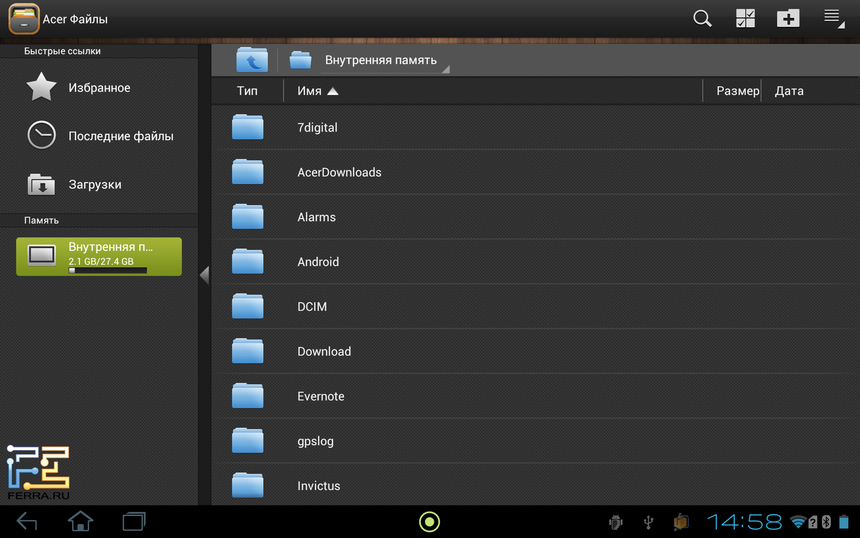Click folder icon beside Android
Screen dimensions: 860x538
click(247, 261)
